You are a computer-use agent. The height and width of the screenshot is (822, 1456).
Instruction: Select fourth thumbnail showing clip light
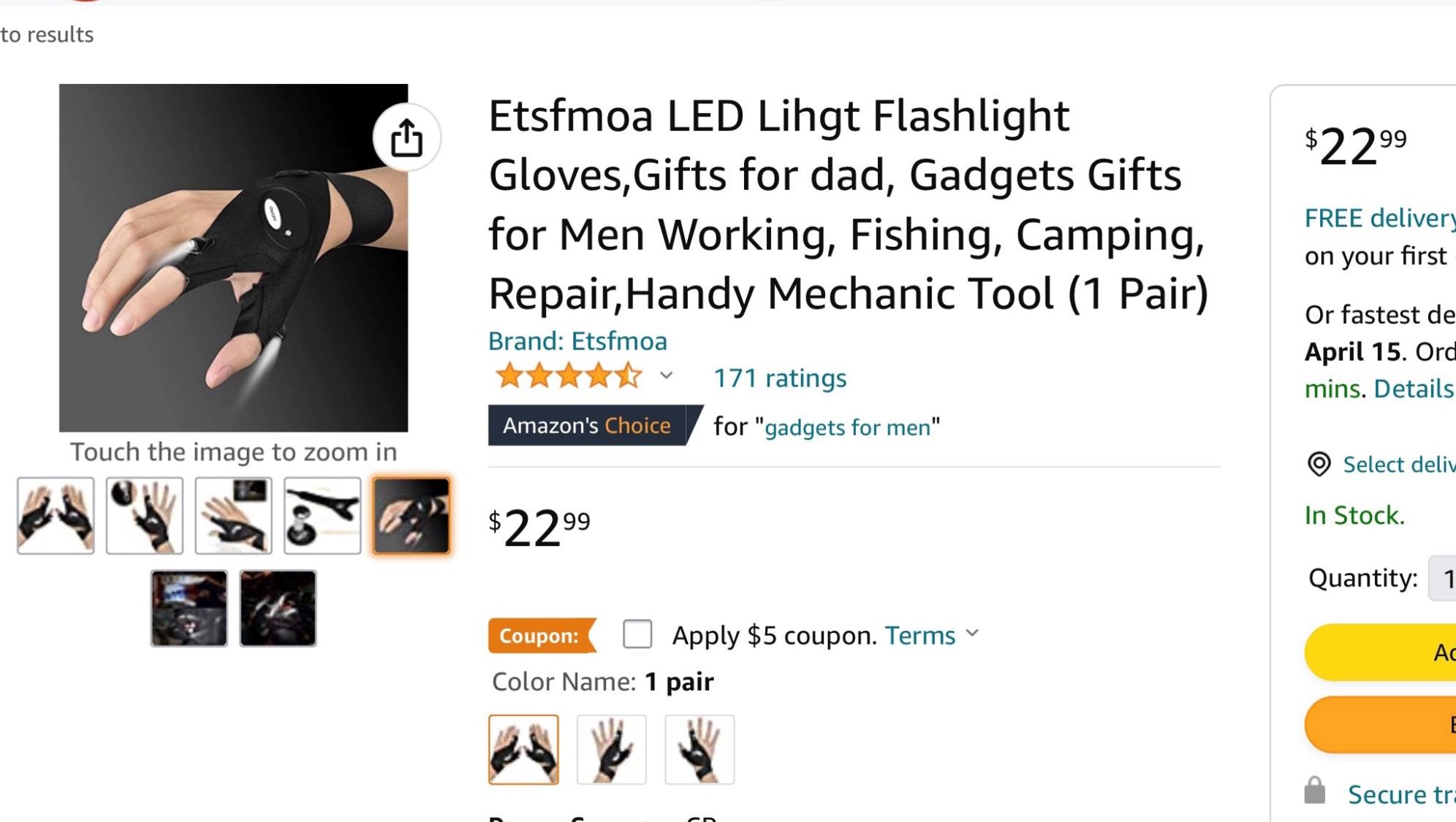322,516
